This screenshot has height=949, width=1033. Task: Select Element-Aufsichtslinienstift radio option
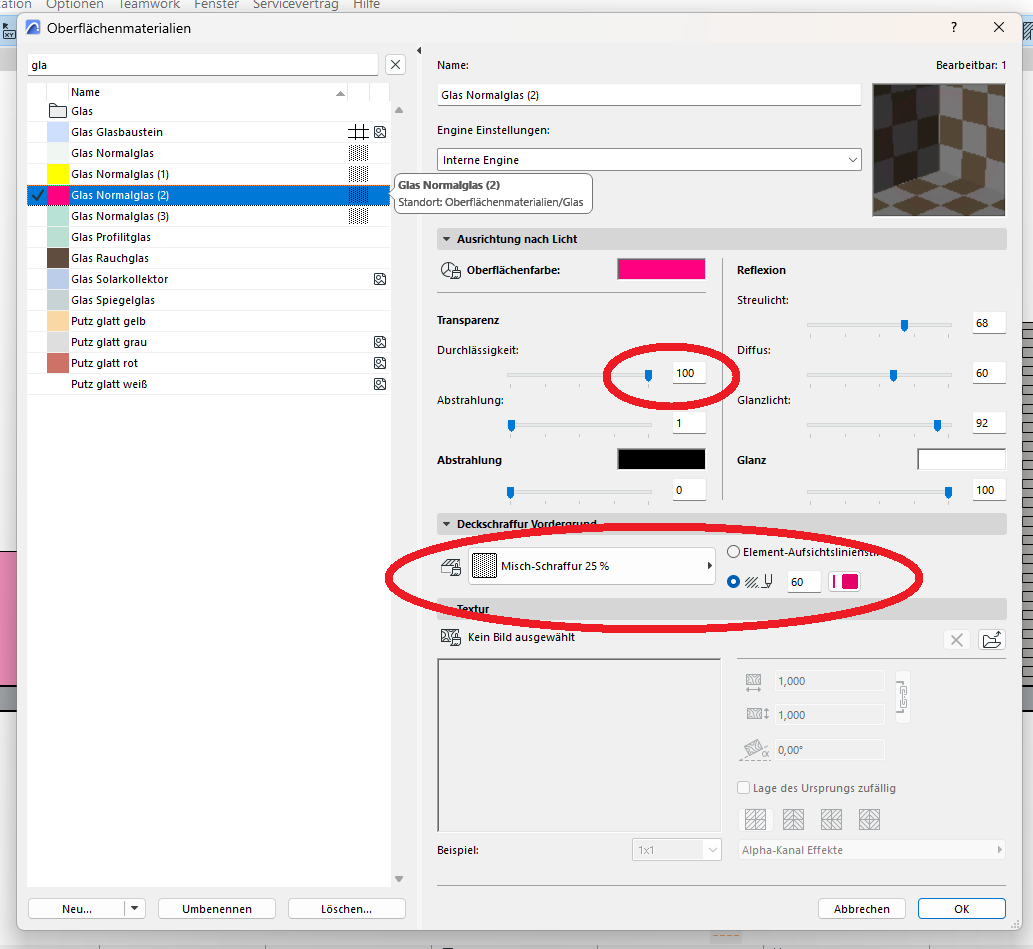click(x=733, y=552)
